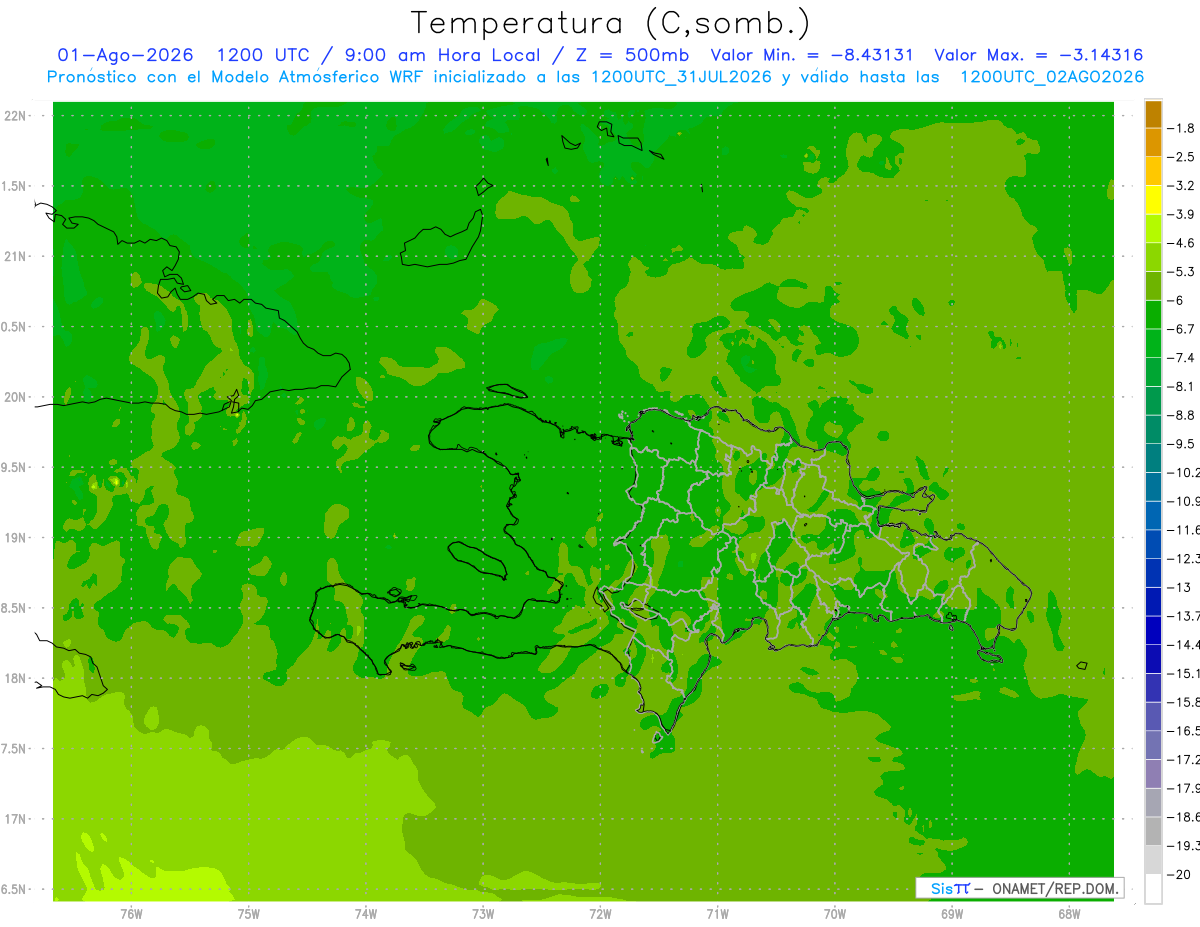Viewport: 1200px width, 927px height.
Task: Click the '-3.9' colorbar label
Action: [x=1182, y=214]
